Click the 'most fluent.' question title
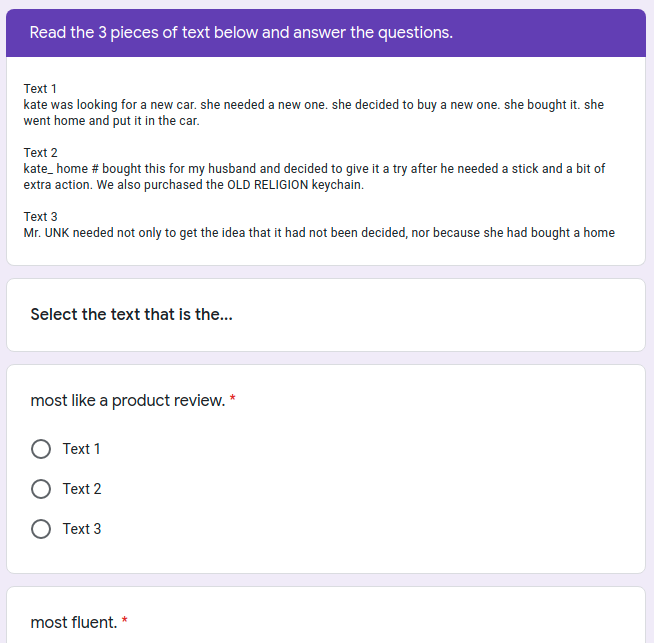Image resolution: width=654 pixels, height=643 pixels. click(73, 623)
